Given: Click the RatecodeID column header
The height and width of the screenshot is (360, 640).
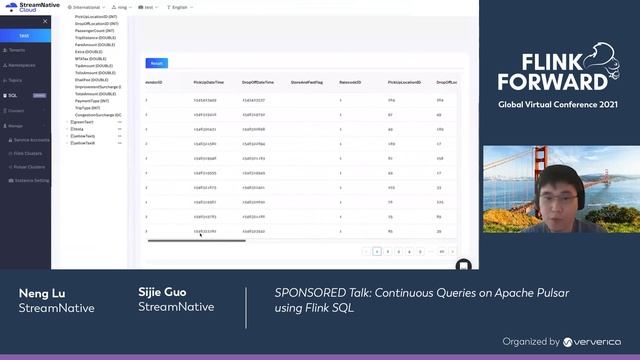Looking at the screenshot, I should point(350,82).
